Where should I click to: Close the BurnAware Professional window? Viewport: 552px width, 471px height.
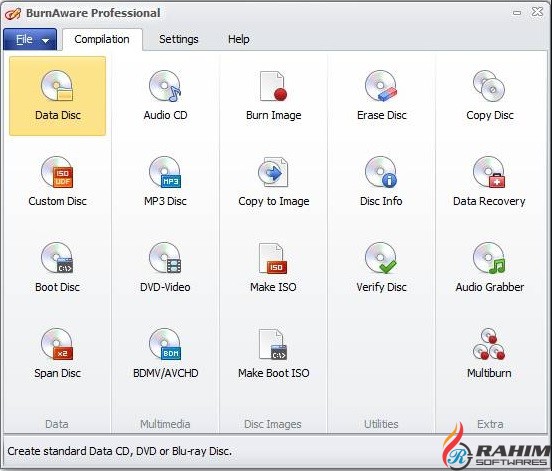(x=537, y=12)
